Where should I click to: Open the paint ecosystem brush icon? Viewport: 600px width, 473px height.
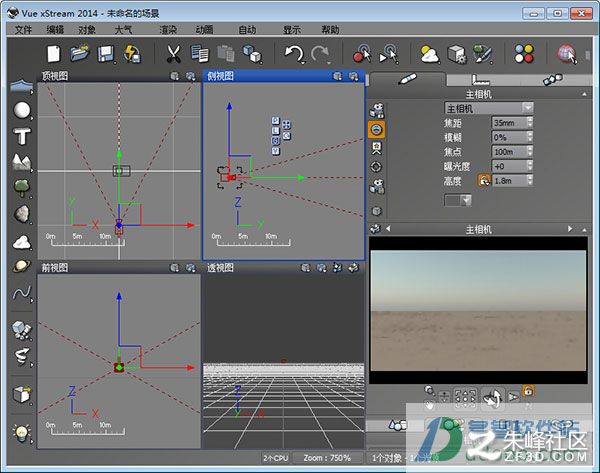tap(482, 54)
